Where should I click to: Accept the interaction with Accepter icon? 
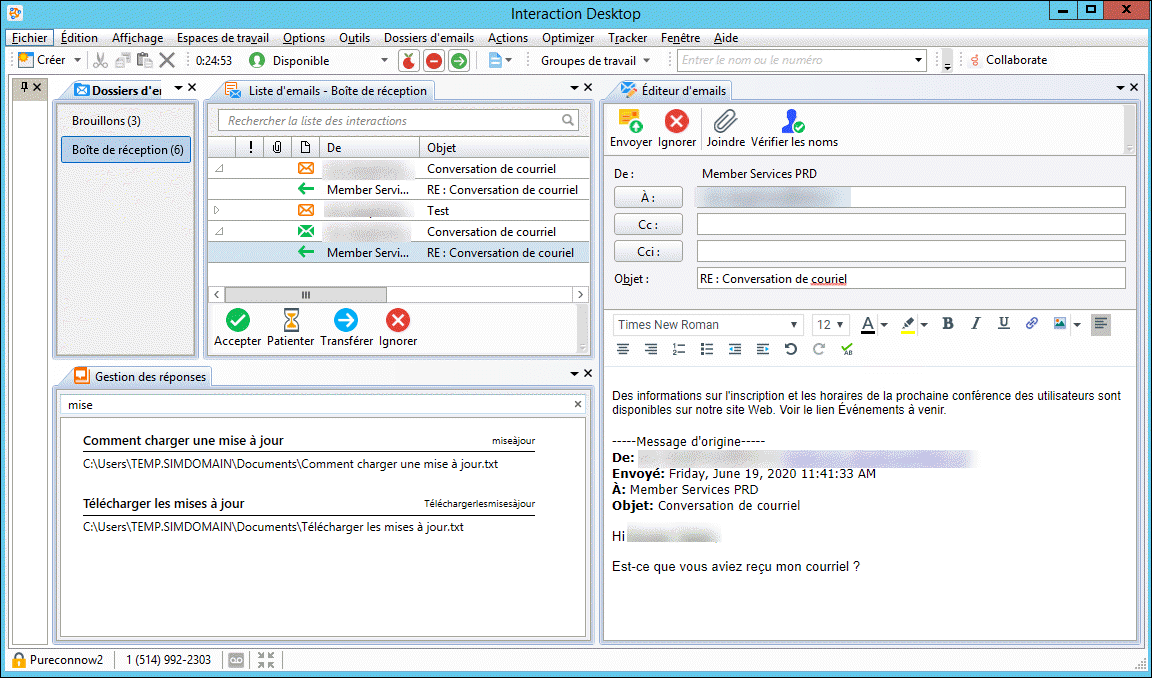[x=237, y=320]
